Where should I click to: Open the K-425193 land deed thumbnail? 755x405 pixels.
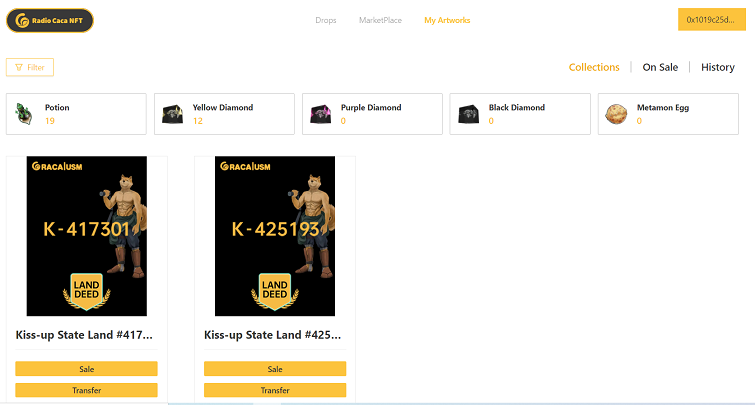coord(275,236)
